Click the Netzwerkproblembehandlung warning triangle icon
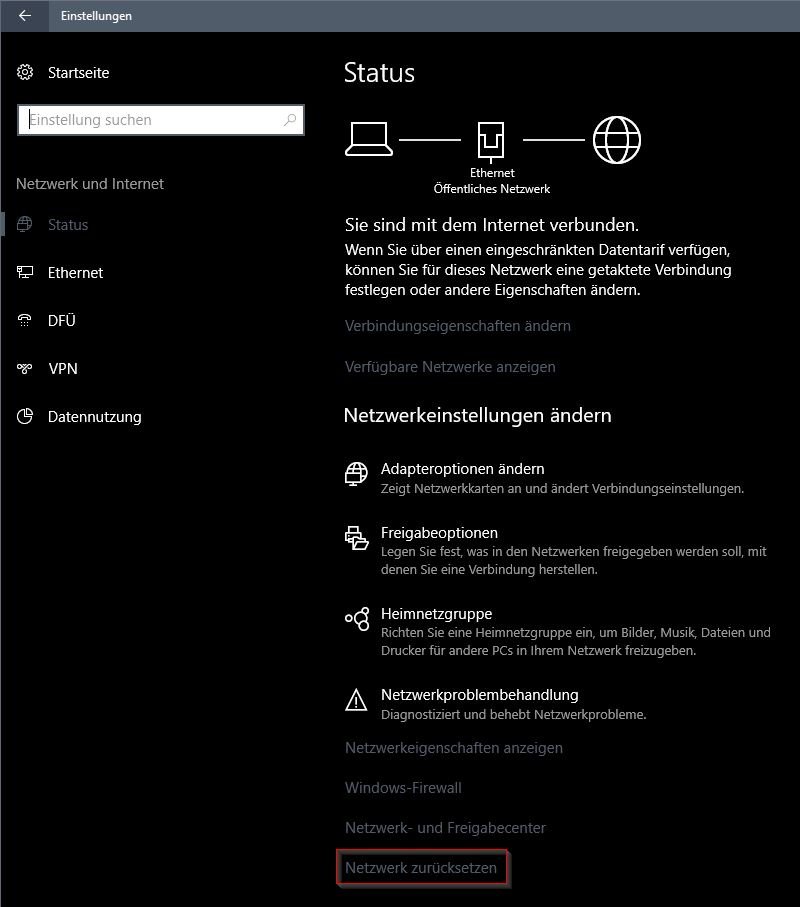 356,700
